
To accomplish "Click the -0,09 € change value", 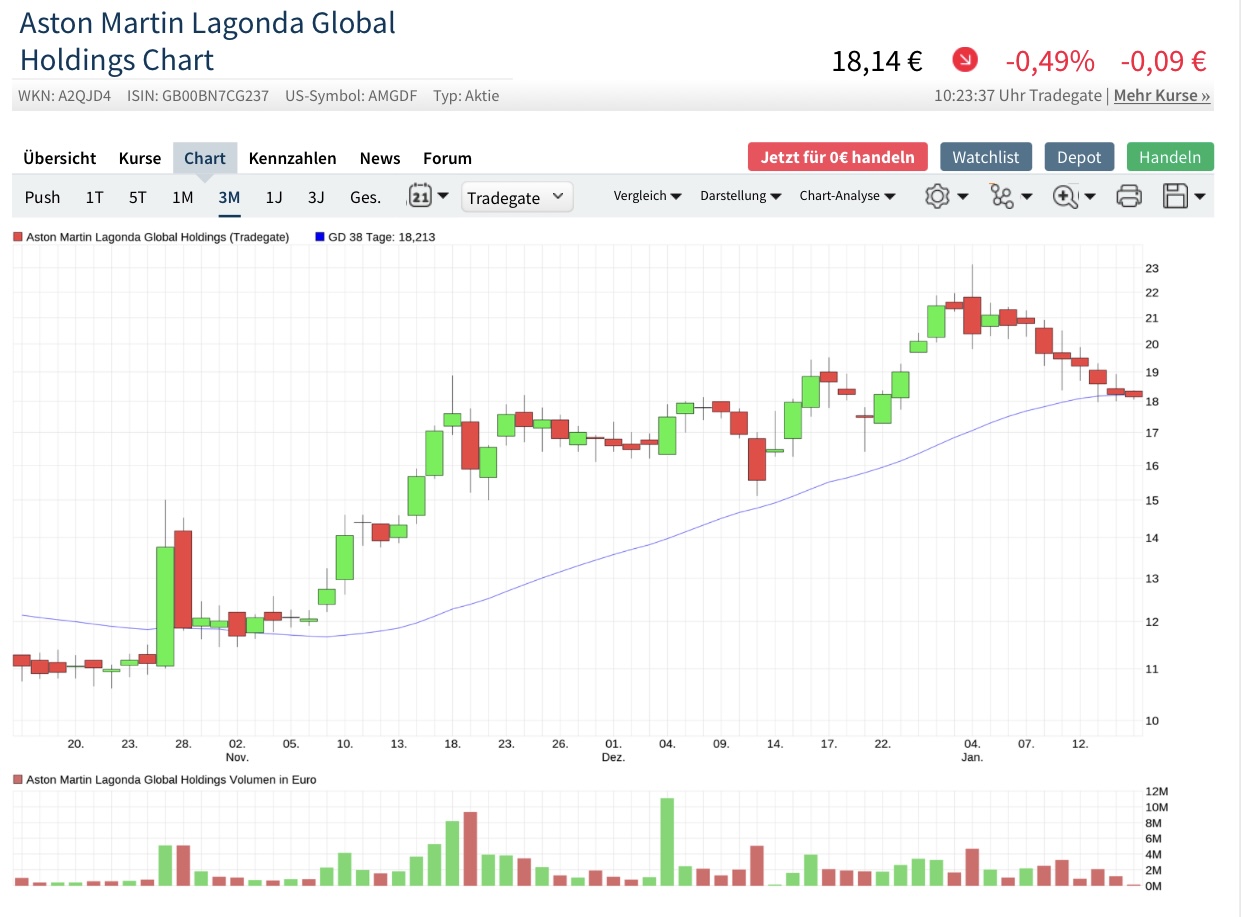I will (x=1163, y=61).
